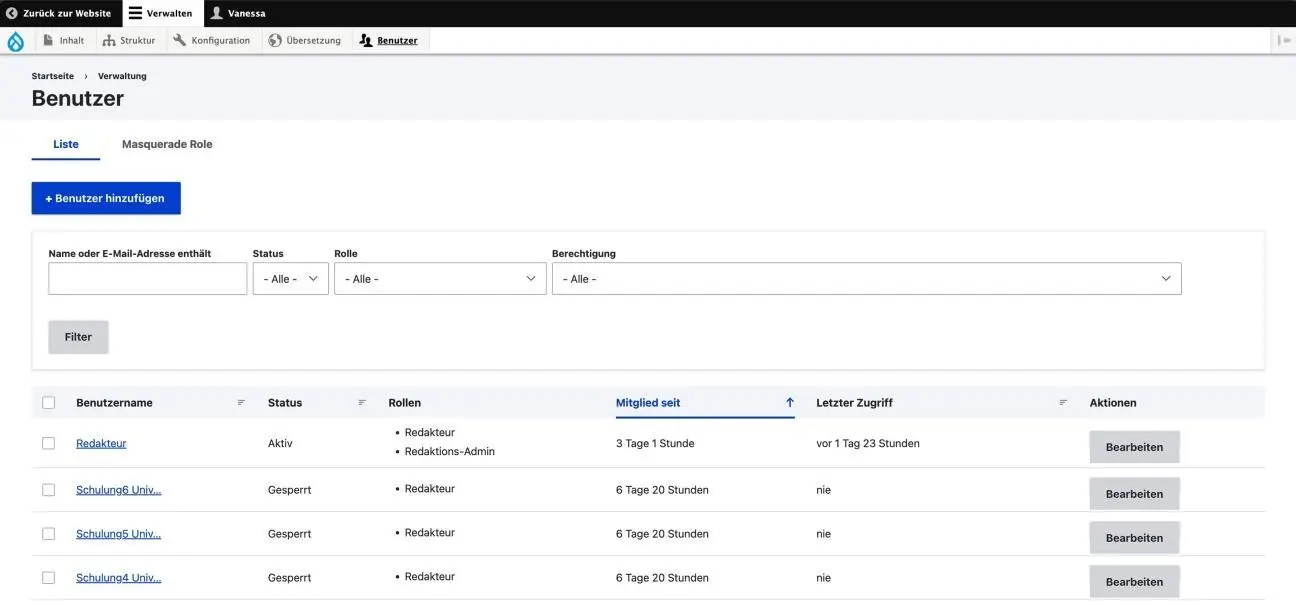The height and width of the screenshot is (607, 1296).
Task: Select the Liste tab
Action: tap(66, 144)
